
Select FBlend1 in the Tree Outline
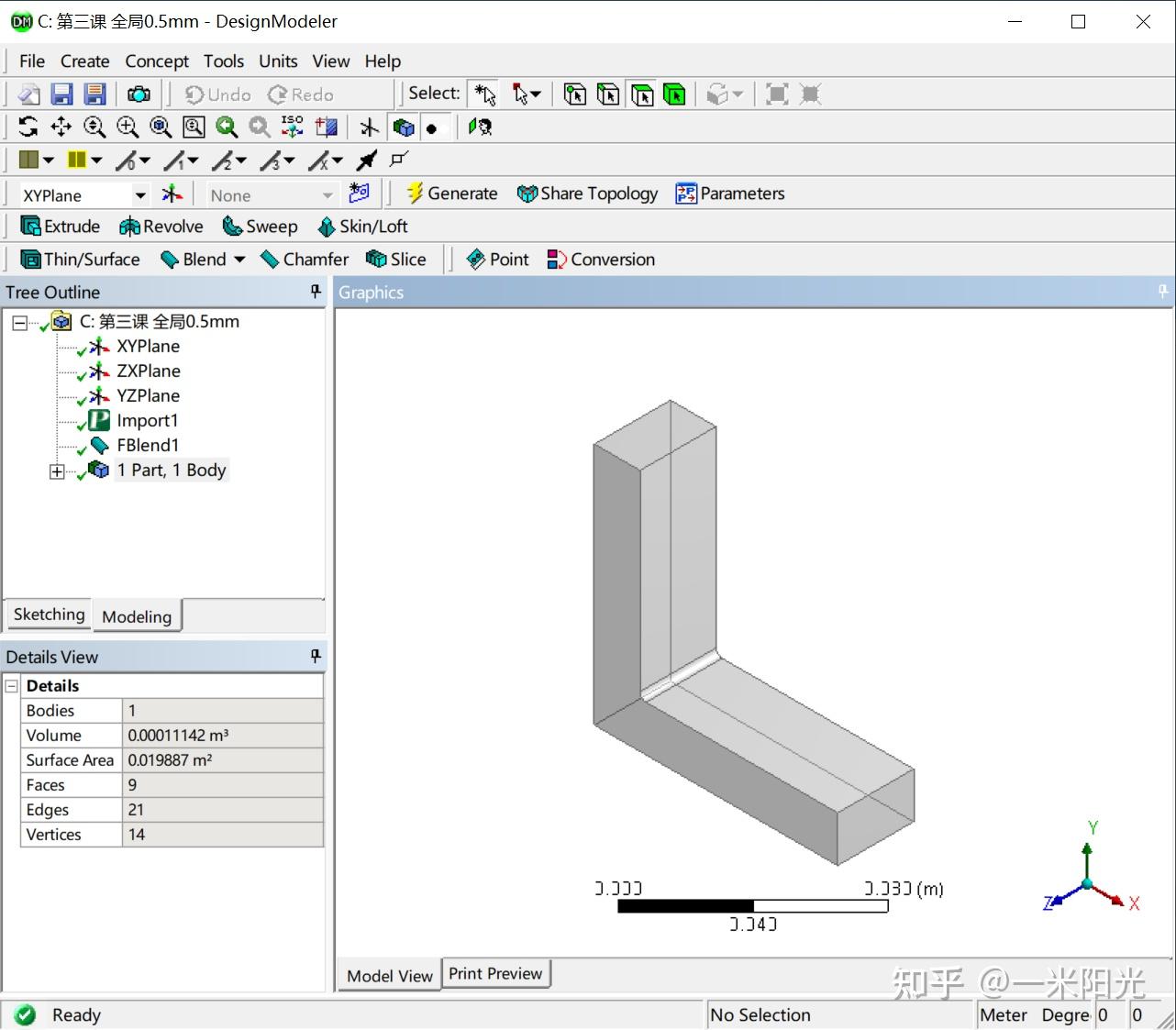pyautogui.click(x=148, y=445)
